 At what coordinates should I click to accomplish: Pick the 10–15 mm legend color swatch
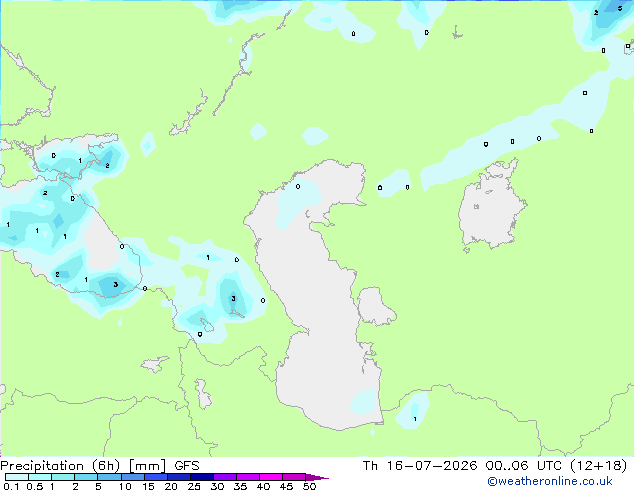pos(133,477)
